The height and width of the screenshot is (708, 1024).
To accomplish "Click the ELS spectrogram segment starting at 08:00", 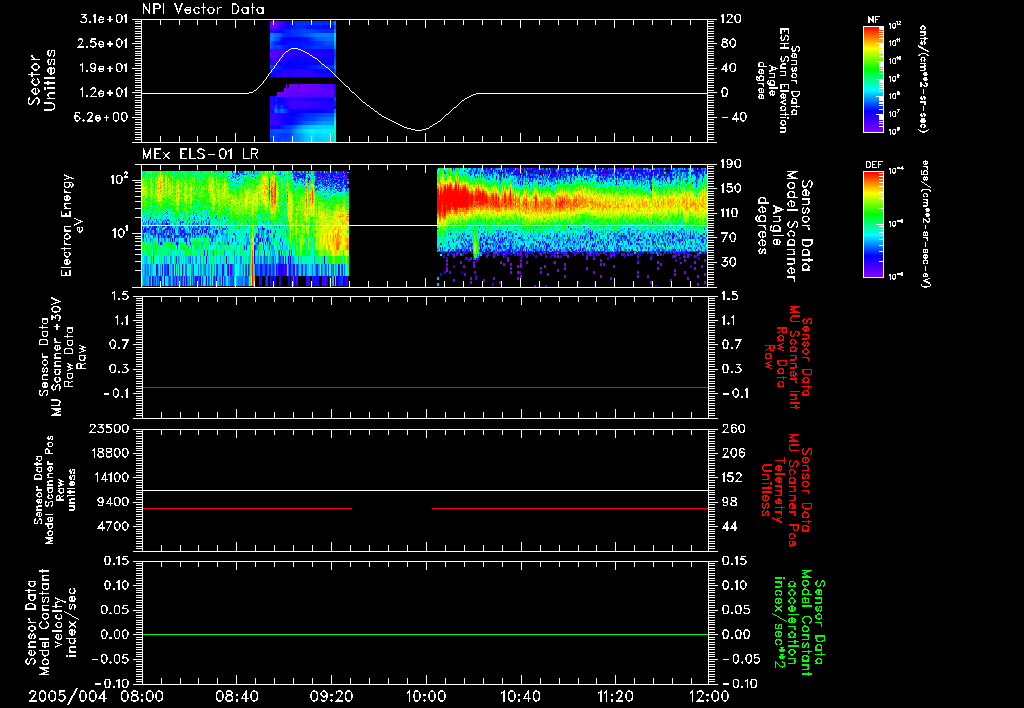I will point(246,228).
